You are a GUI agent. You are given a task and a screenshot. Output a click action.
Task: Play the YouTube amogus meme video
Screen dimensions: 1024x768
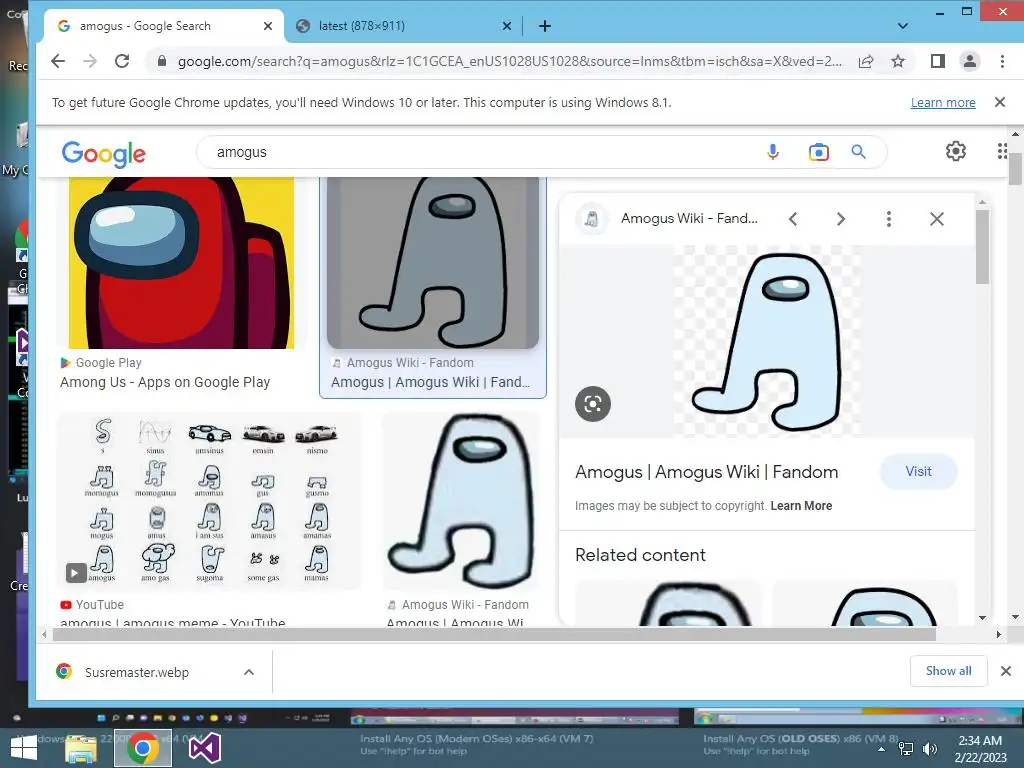[x=76, y=573]
